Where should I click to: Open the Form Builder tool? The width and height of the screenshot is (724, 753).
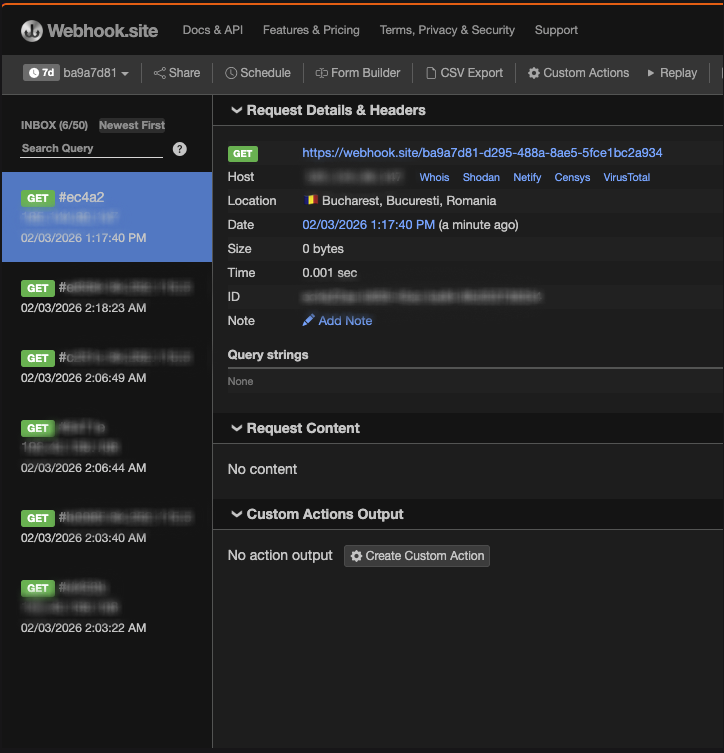(358, 73)
